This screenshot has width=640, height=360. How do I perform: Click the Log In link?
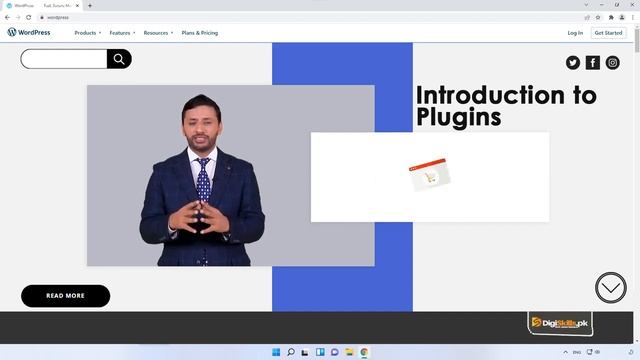tap(575, 33)
